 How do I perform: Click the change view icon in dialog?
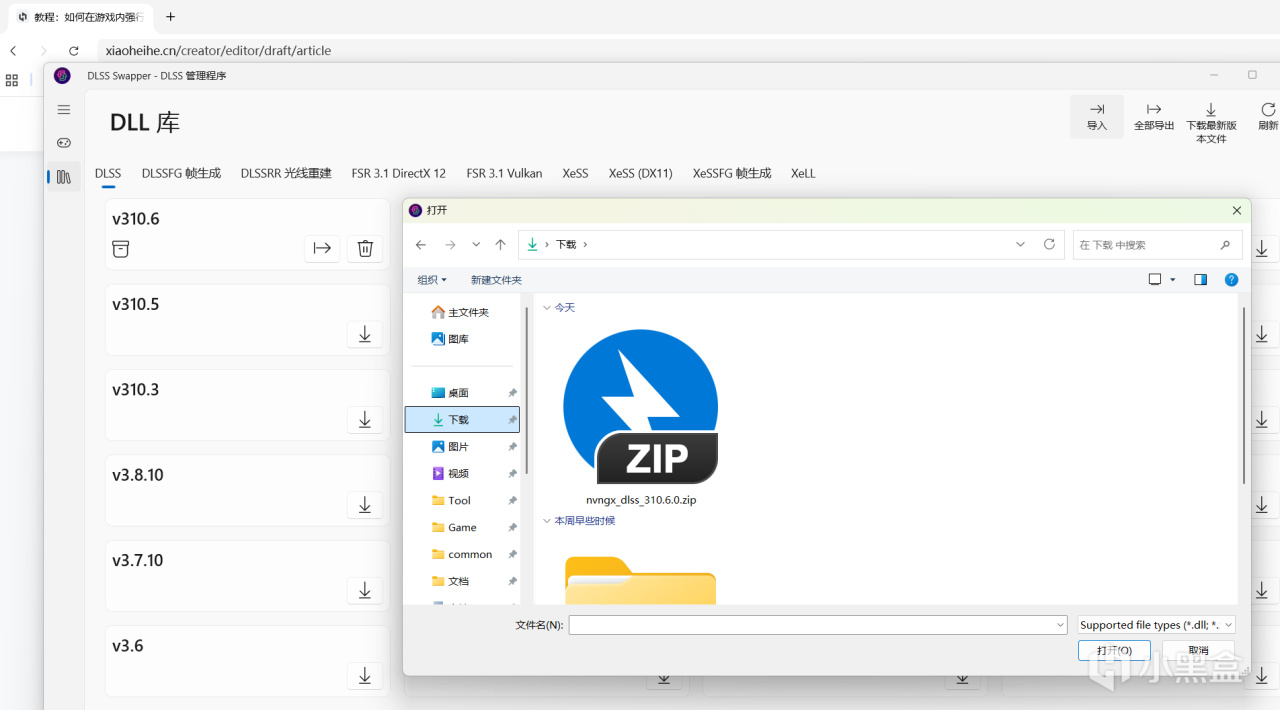pos(1155,280)
